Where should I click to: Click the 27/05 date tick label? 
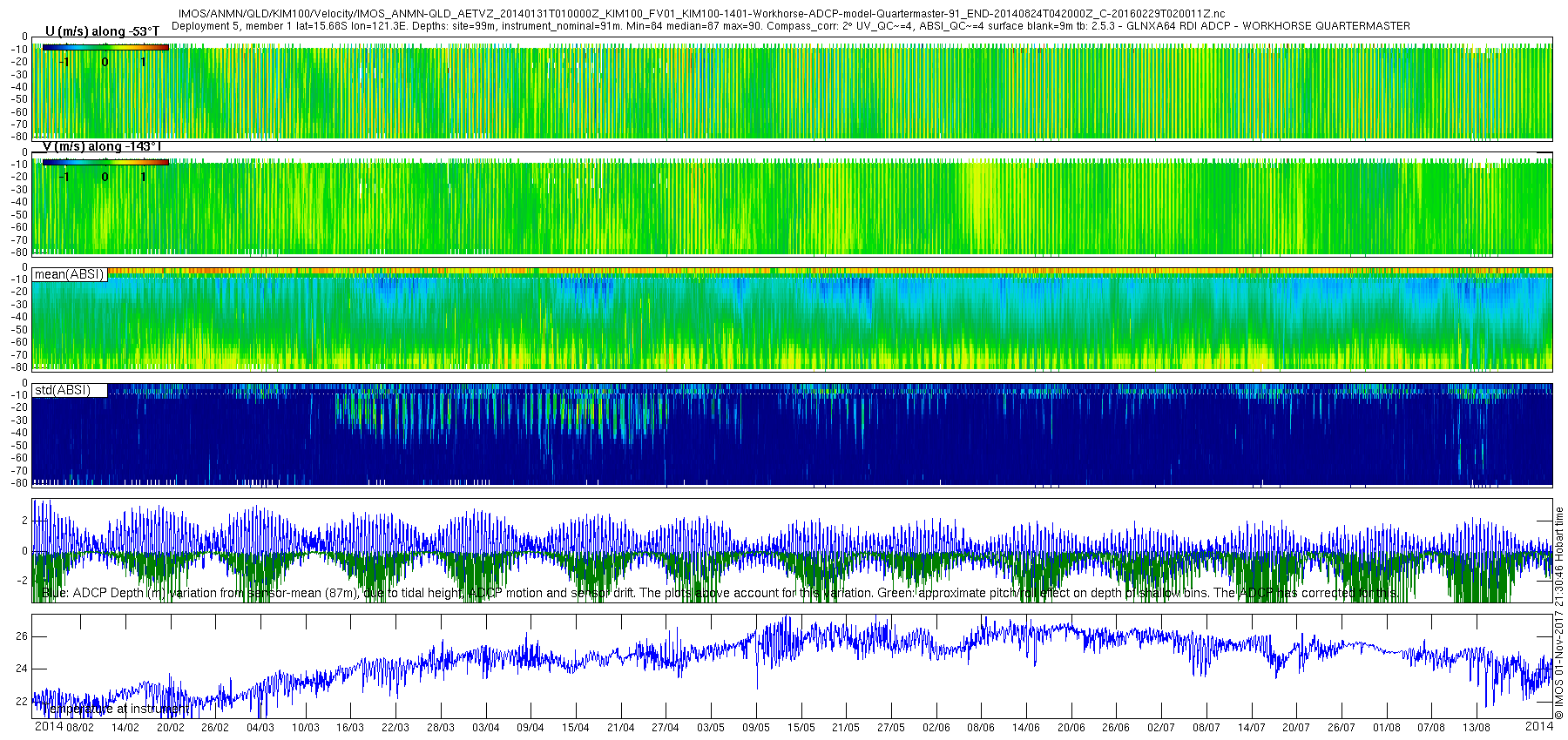coord(890,728)
